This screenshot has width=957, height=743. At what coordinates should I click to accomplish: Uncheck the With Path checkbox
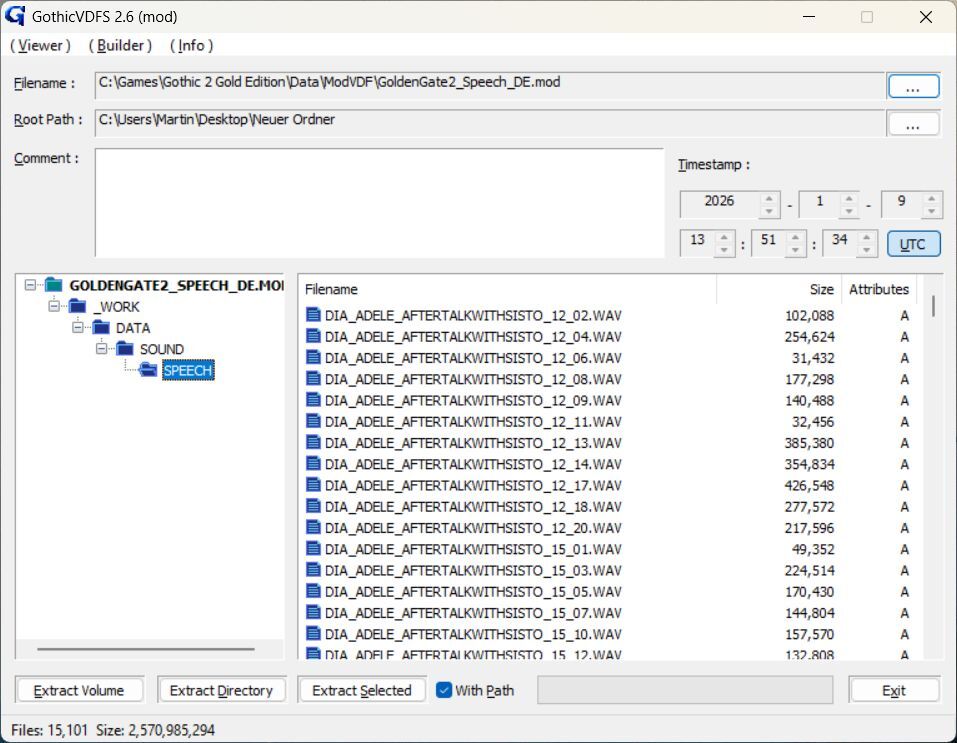pos(445,690)
